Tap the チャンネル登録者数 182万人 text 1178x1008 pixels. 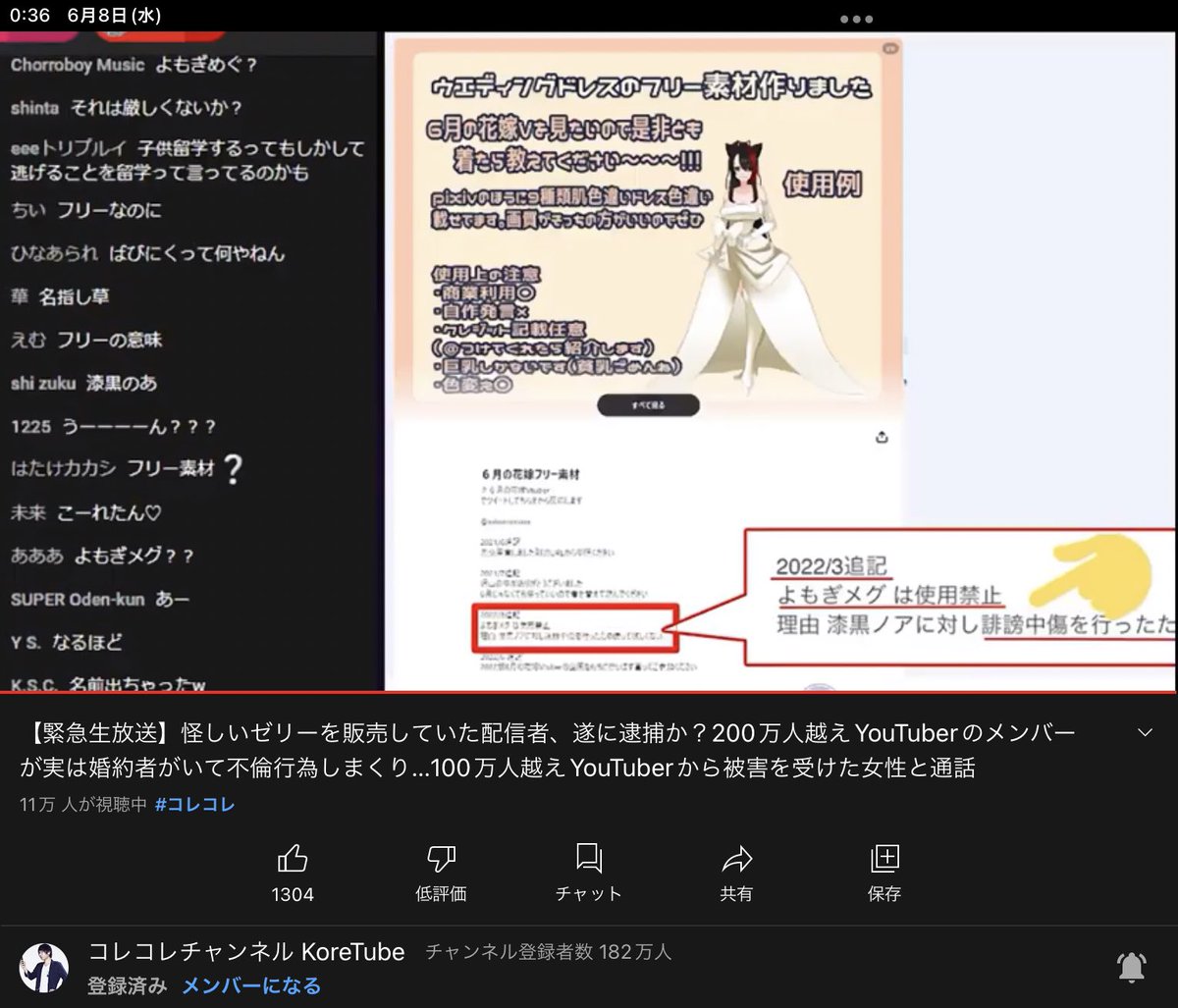point(549,952)
